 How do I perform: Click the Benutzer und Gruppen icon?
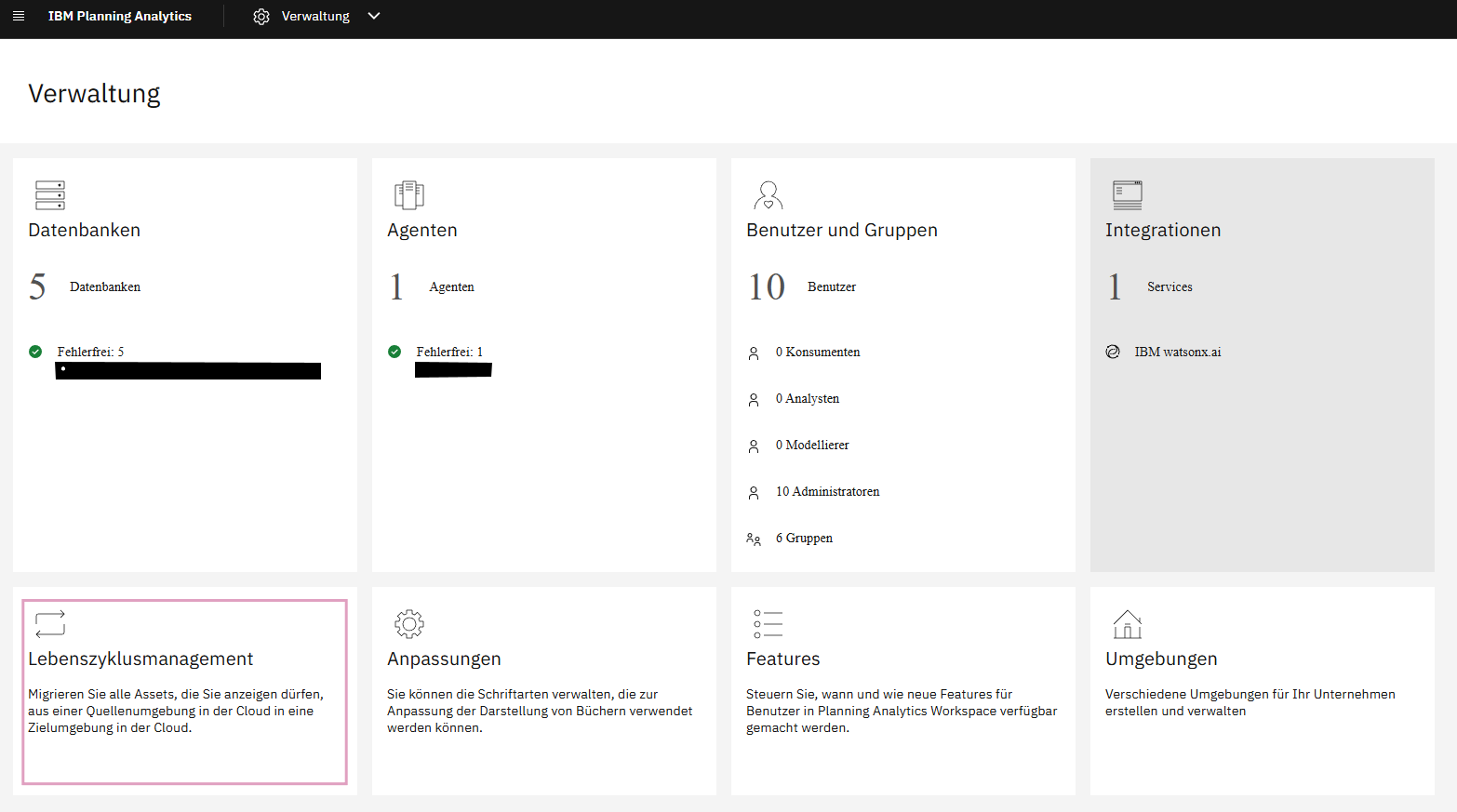coord(768,195)
